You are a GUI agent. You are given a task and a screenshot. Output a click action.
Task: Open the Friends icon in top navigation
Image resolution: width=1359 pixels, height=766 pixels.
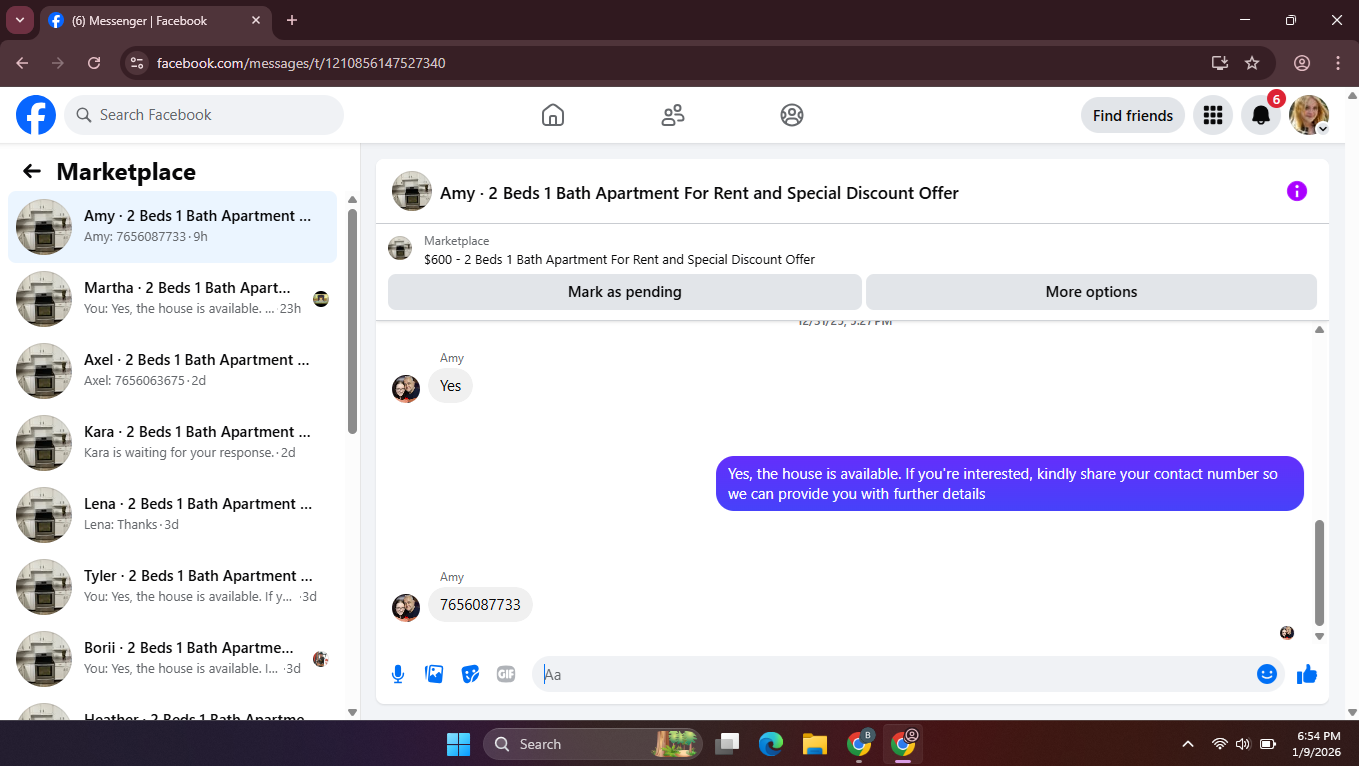pyautogui.click(x=673, y=115)
